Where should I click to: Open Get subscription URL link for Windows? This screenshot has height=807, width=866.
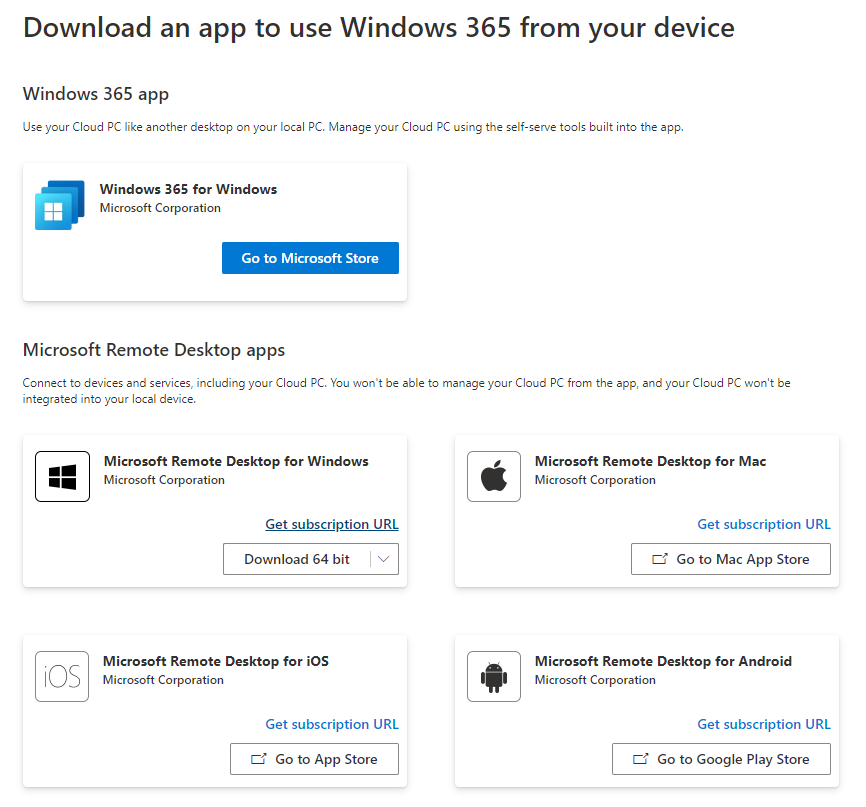(x=332, y=524)
